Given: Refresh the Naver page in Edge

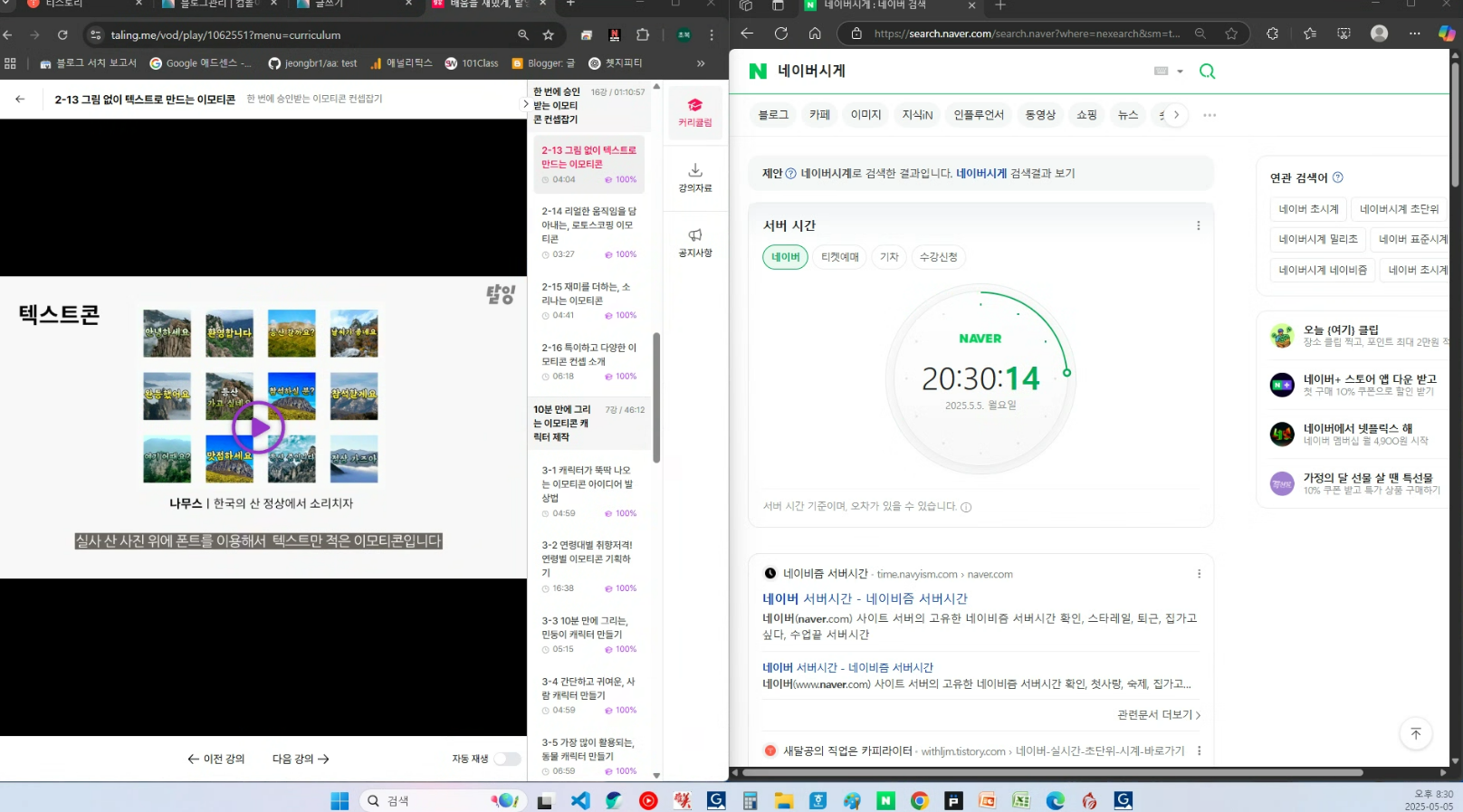Looking at the screenshot, I should (x=780, y=33).
